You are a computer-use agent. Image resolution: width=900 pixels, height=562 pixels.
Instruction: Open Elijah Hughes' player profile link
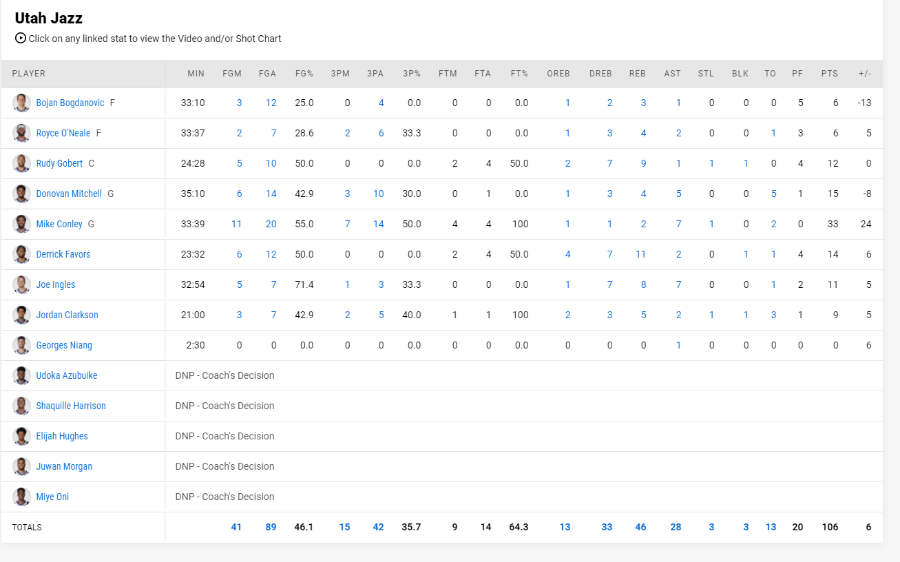tap(62, 436)
